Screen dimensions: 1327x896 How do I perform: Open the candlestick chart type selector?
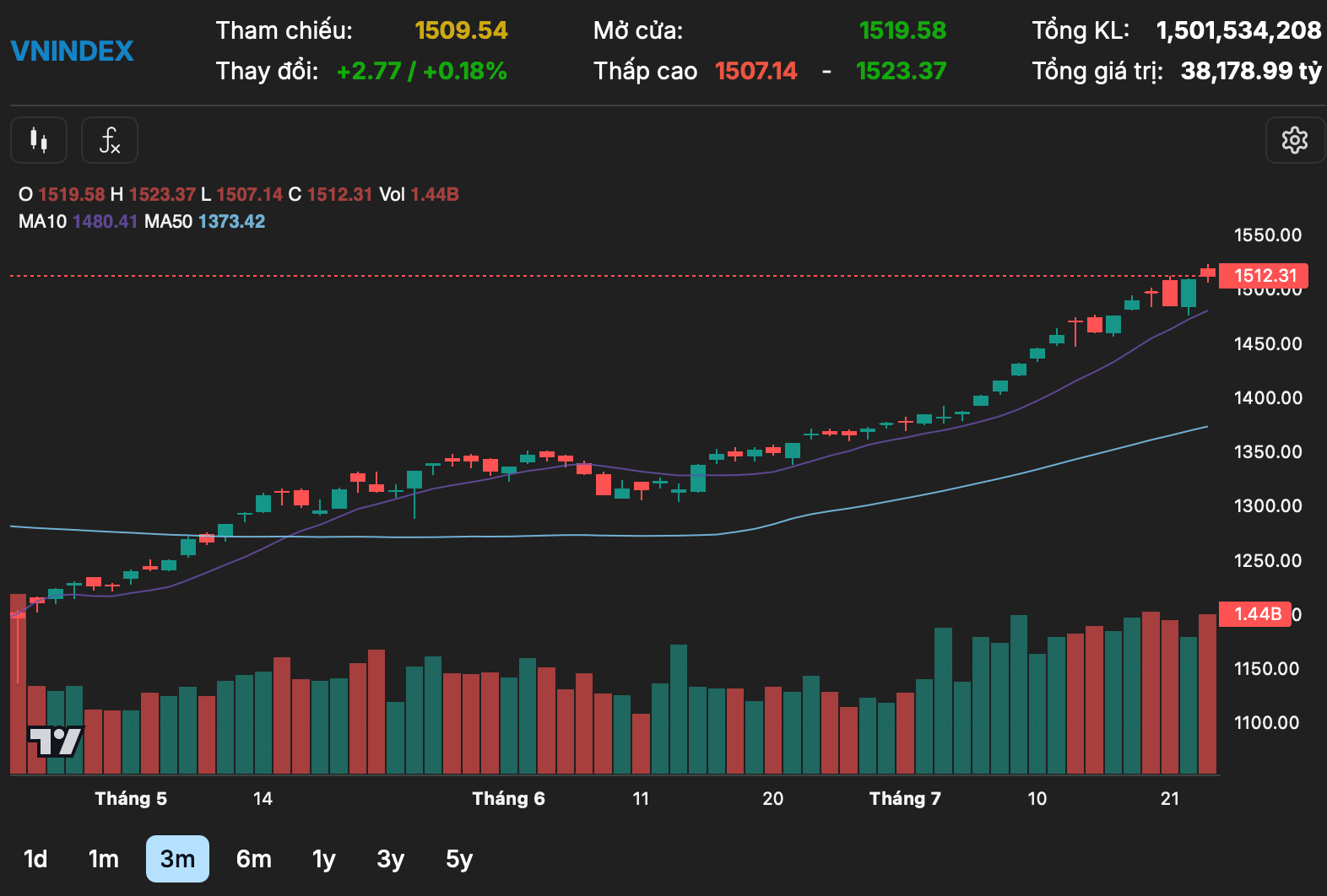pos(39,140)
